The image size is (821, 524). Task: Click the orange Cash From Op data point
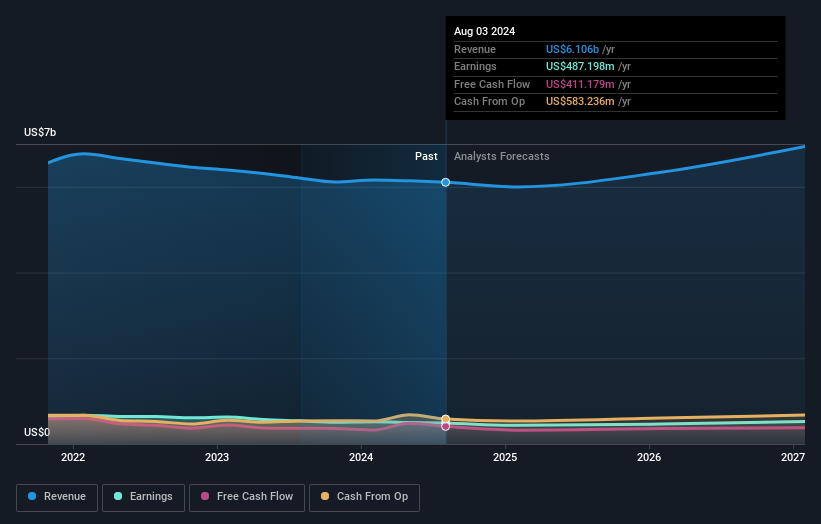(x=446, y=419)
